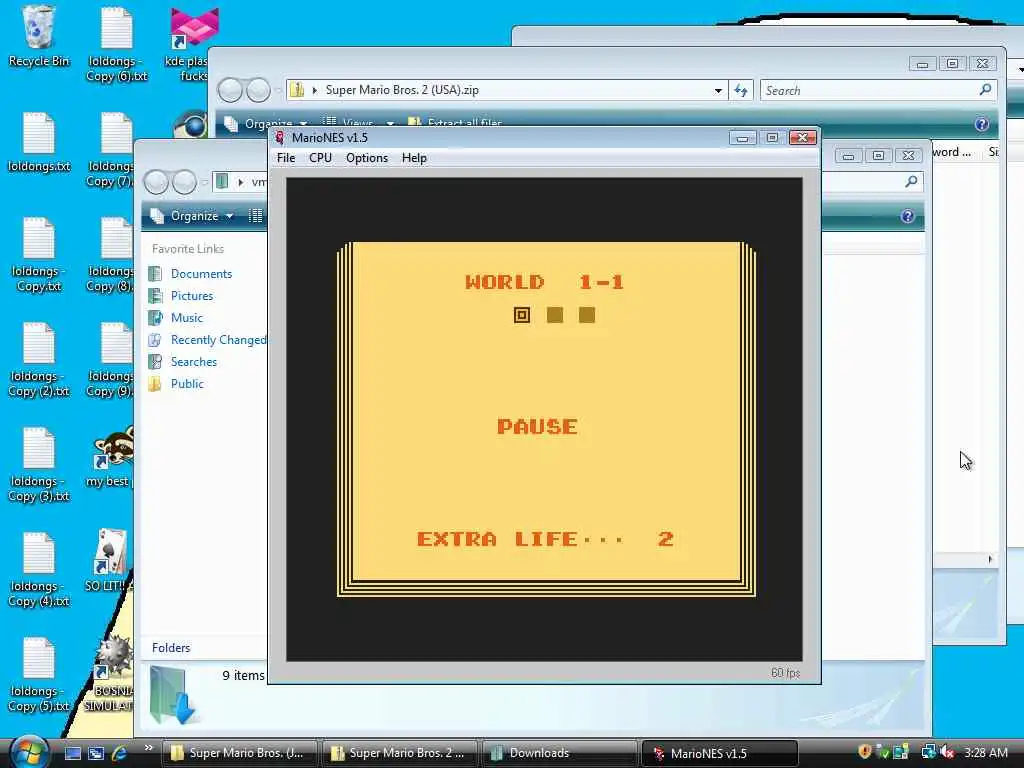The height and width of the screenshot is (768, 1024).
Task: Click the 3:28 AM clock
Action: [985, 752]
